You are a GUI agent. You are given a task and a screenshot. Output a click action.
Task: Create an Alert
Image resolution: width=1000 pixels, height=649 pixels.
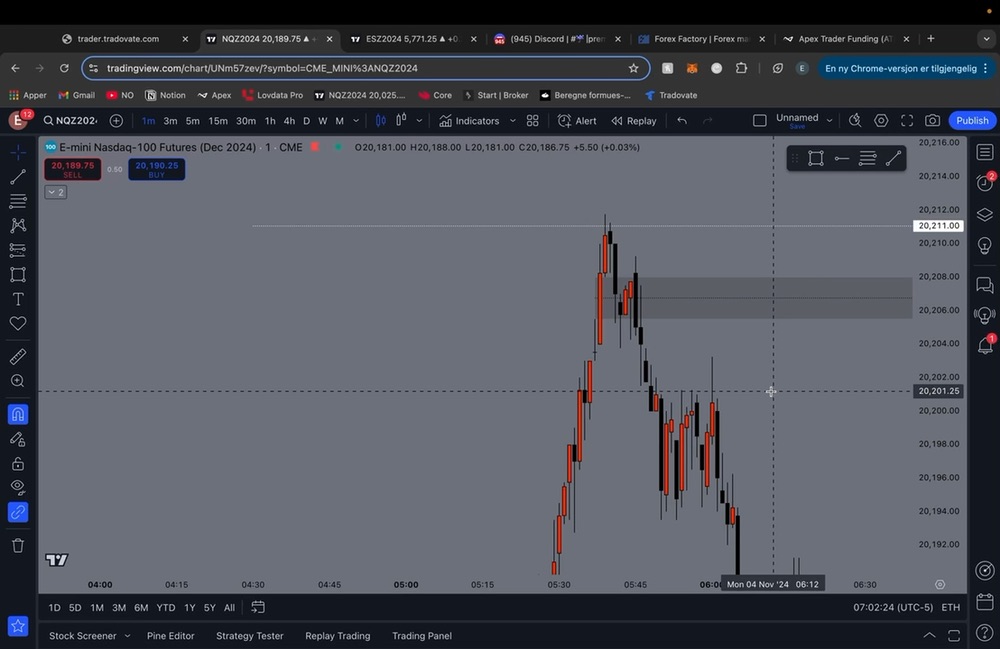pyautogui.click(x=577, y=120)
